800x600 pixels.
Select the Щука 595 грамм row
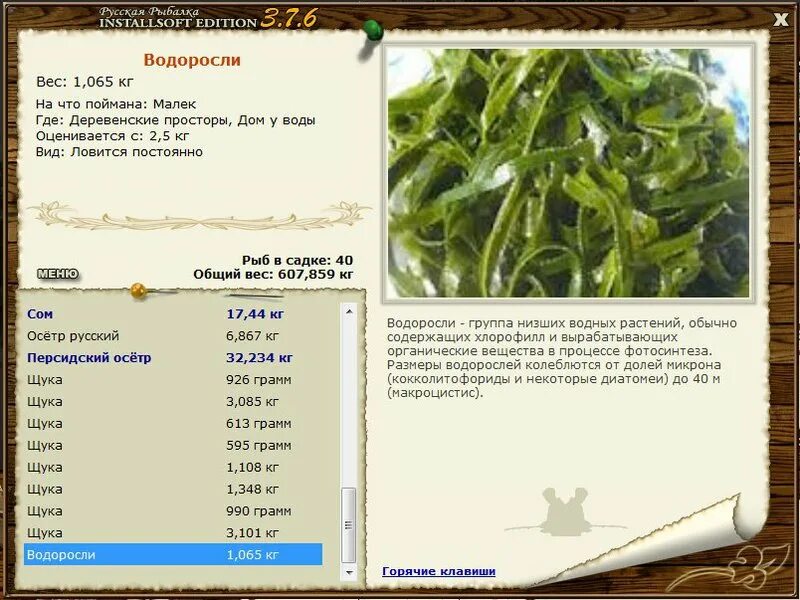tap(173, 445)
